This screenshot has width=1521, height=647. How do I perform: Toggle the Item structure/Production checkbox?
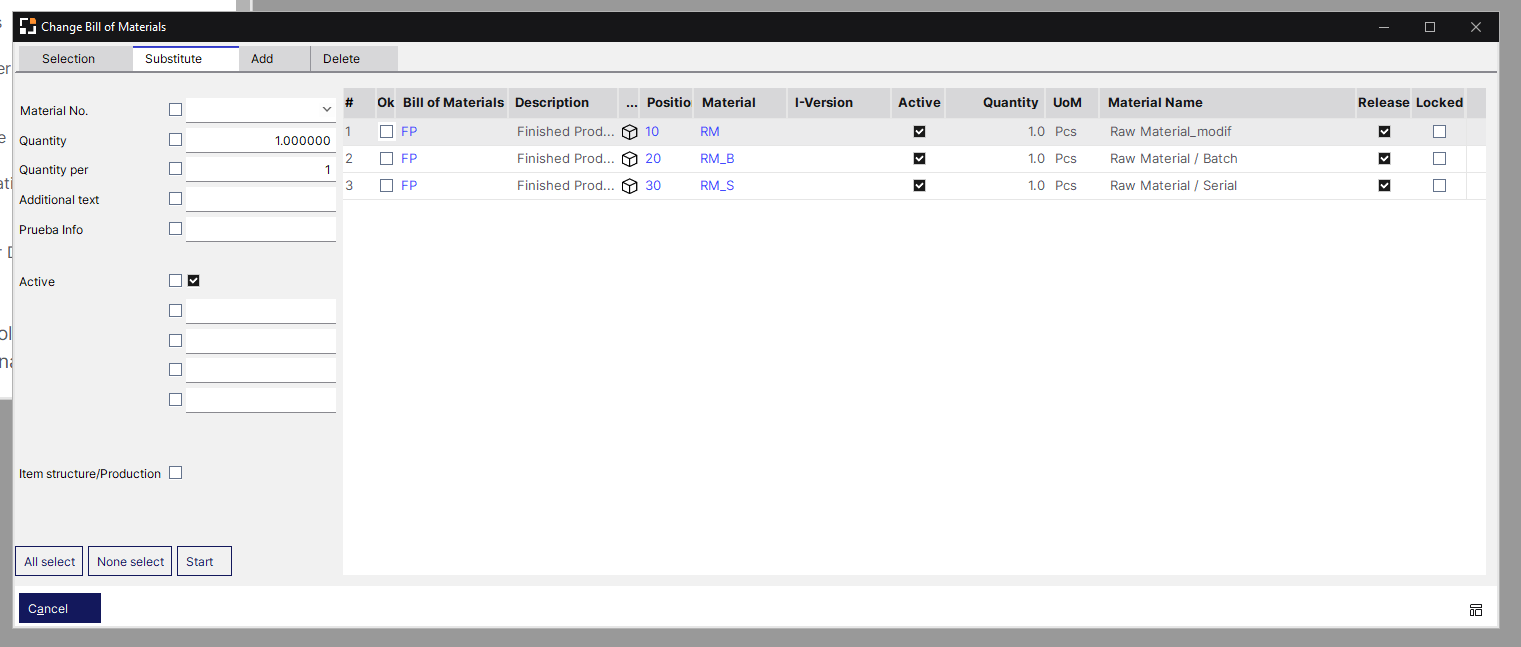click(176, 473)
